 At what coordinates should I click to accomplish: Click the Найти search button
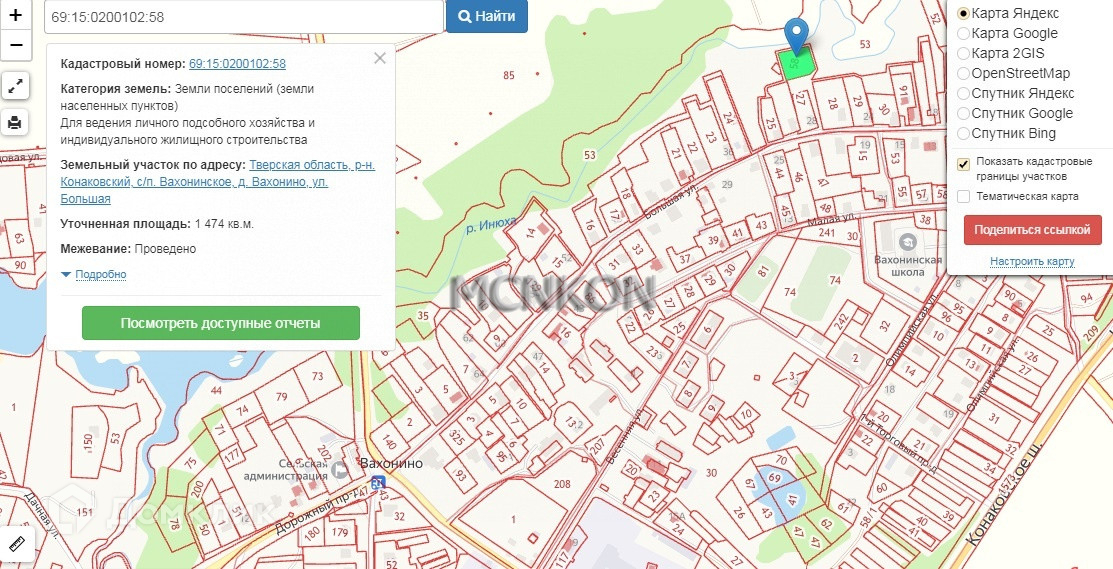point(487,16)
